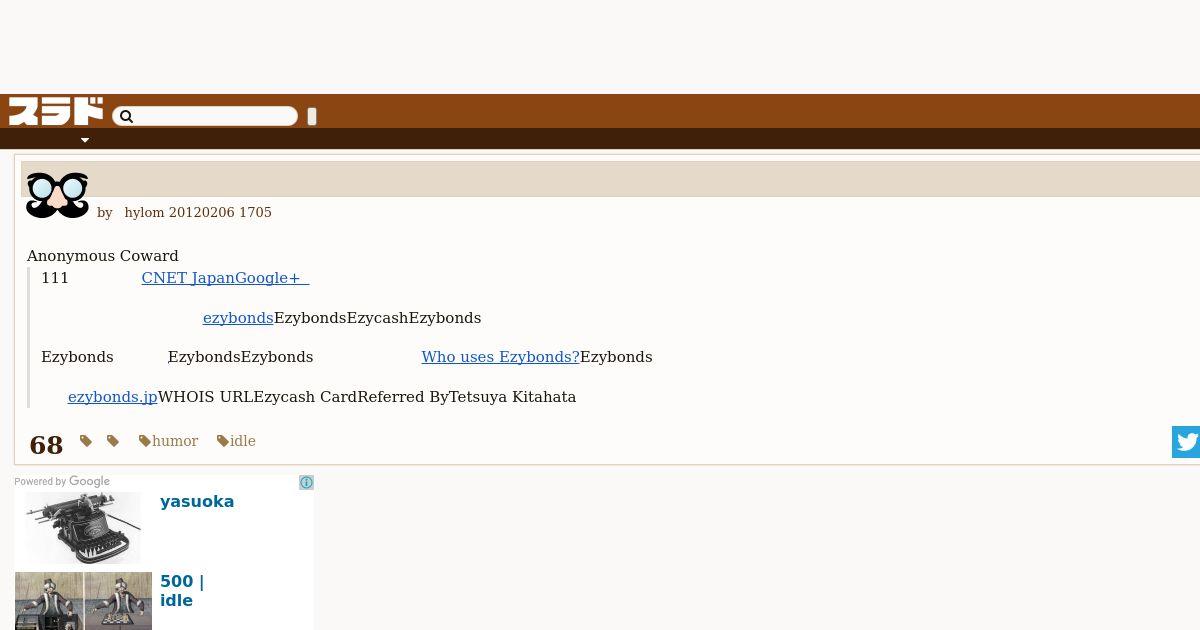The height and width of the screenshot is (630, 1200).
Task: Click the 20120206 1705 timestamp
Action: pos(220,213)
